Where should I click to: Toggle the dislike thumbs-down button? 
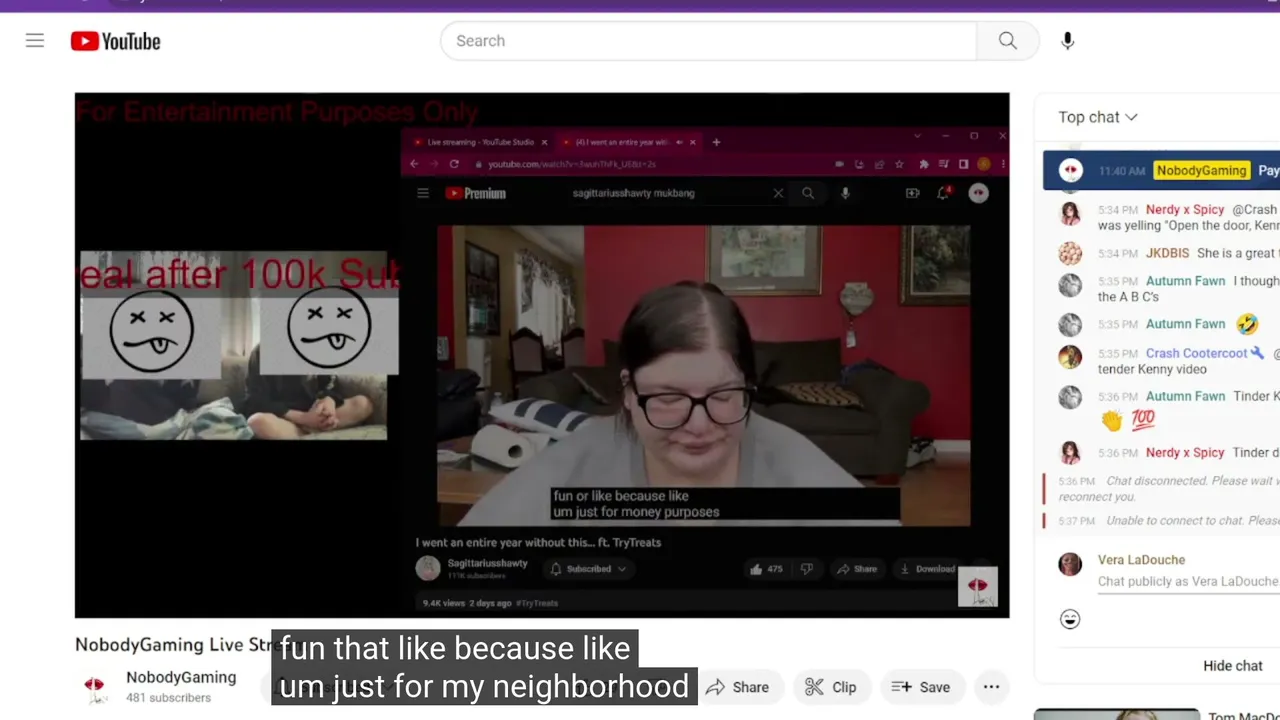806,569
